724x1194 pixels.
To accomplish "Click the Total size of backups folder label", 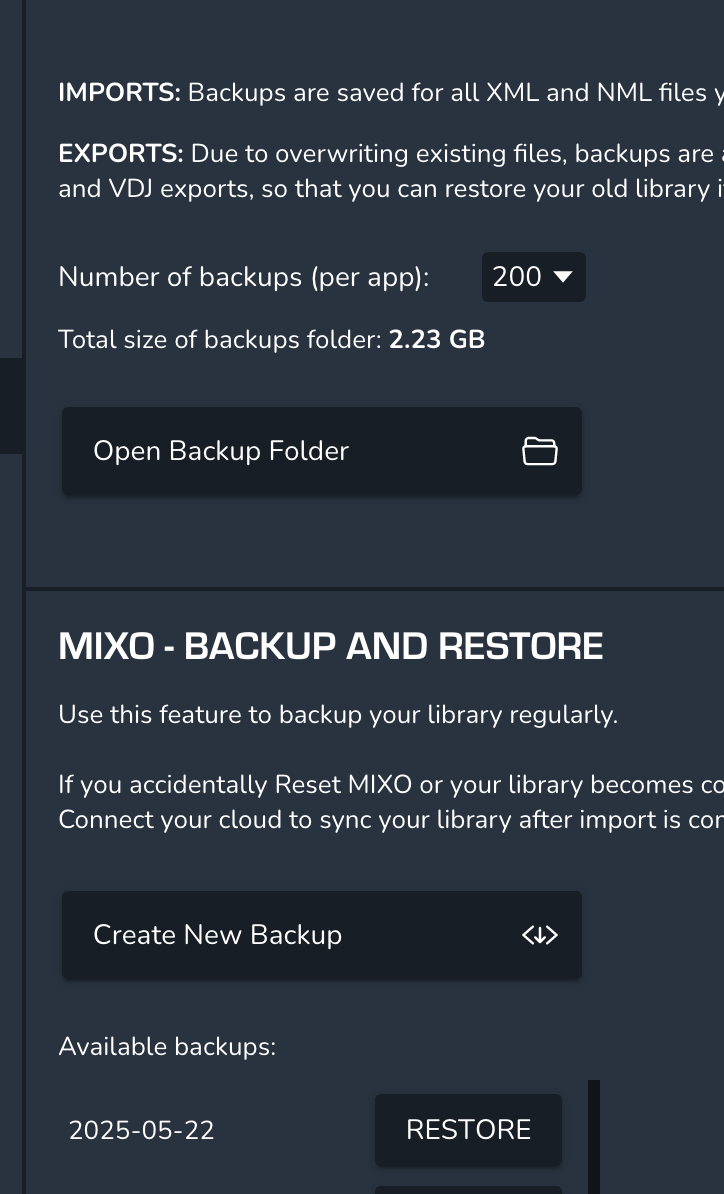I will (220, 340).
